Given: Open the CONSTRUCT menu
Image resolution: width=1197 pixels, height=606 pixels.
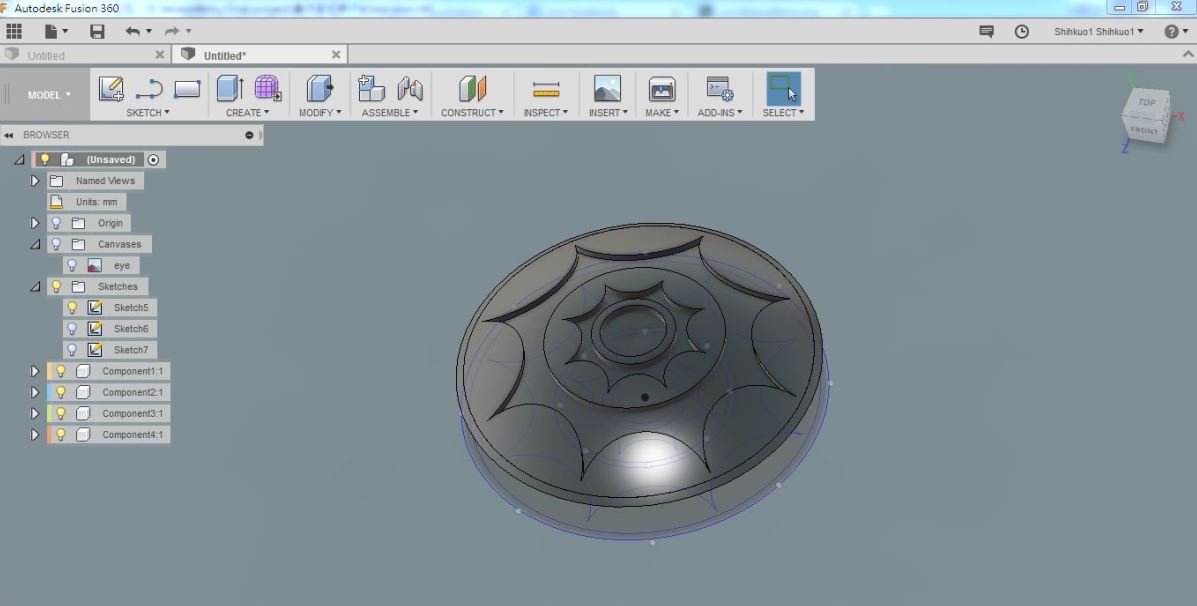Looking at the screenshot, I should pyautogui.click(x=473, y=112).
